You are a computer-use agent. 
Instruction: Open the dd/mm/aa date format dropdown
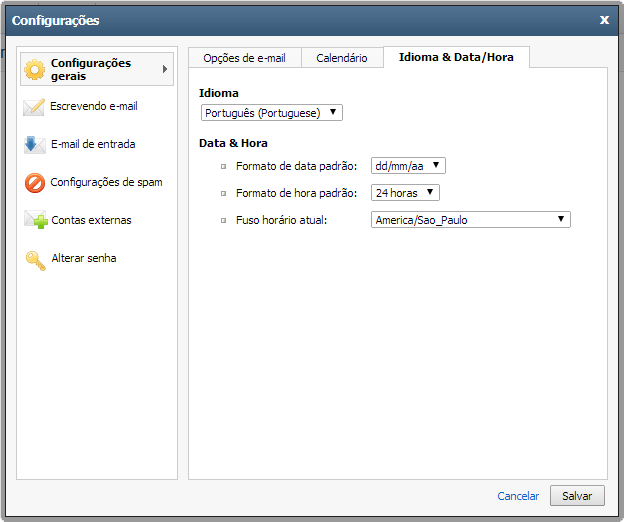point(408,166)
